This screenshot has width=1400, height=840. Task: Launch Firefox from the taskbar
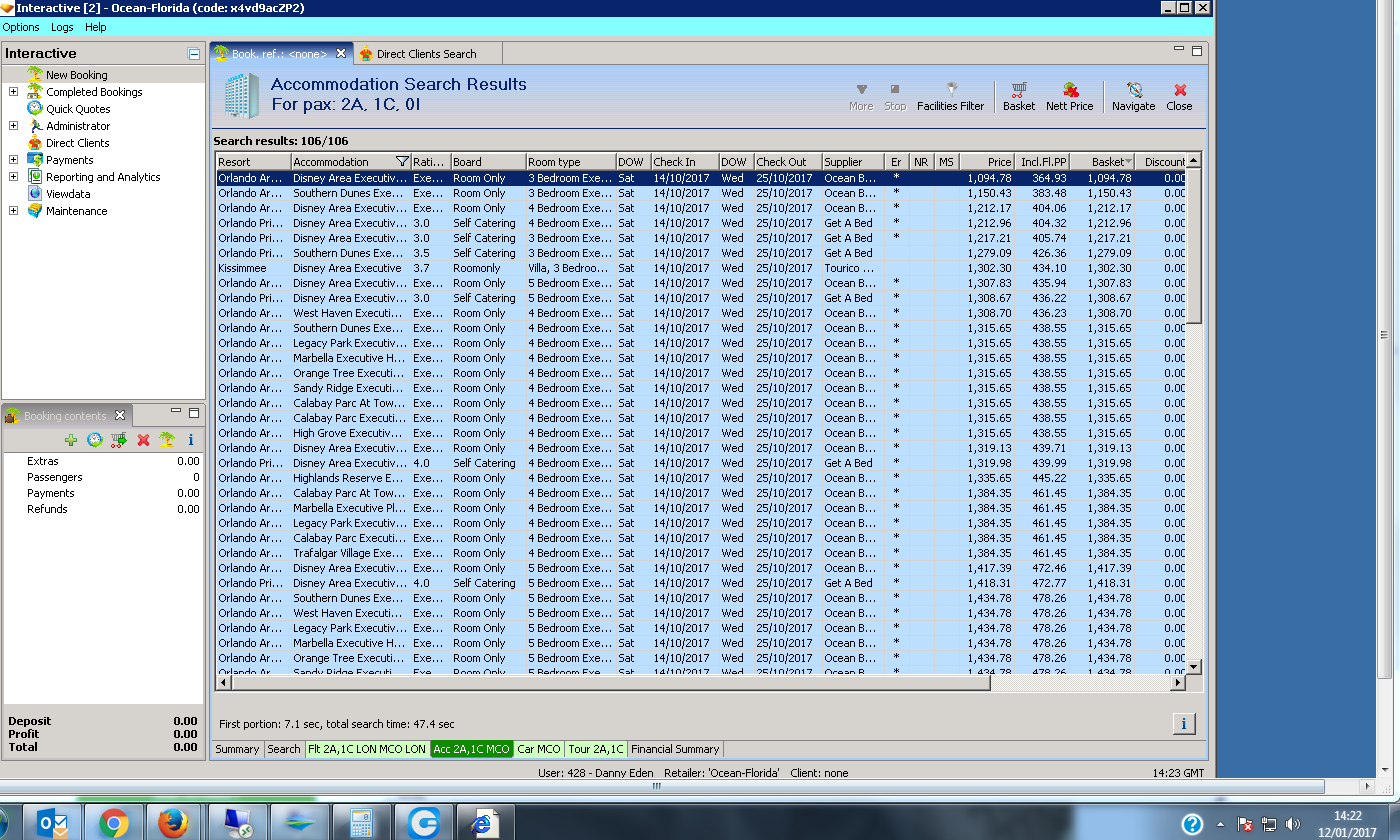(x=174, y=823)
